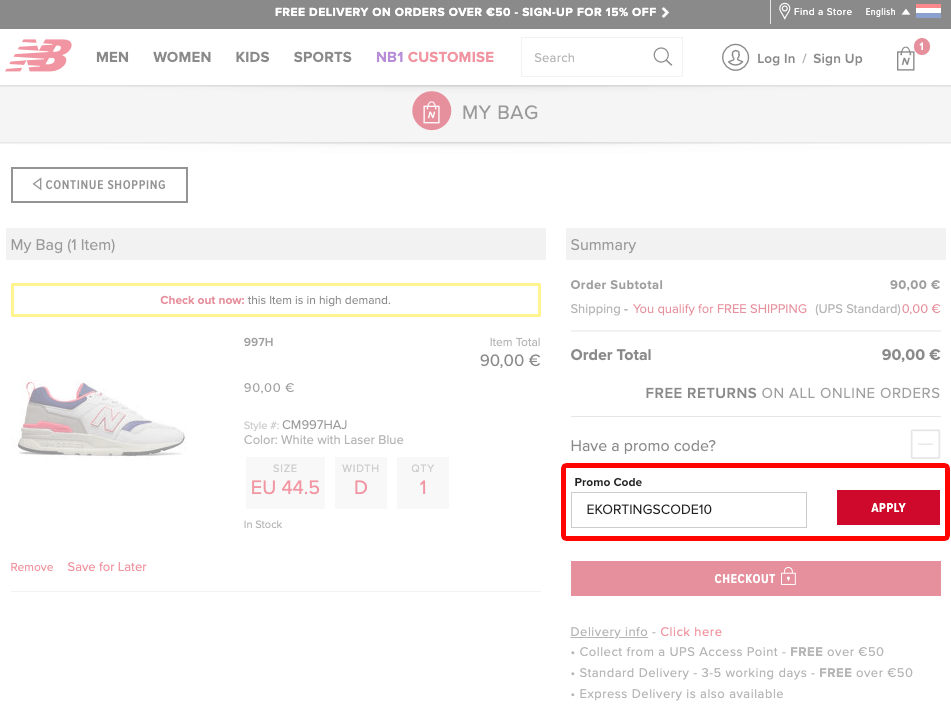
Task: Click the pink My Bag circle icon
Action: [x=431, y=111]
